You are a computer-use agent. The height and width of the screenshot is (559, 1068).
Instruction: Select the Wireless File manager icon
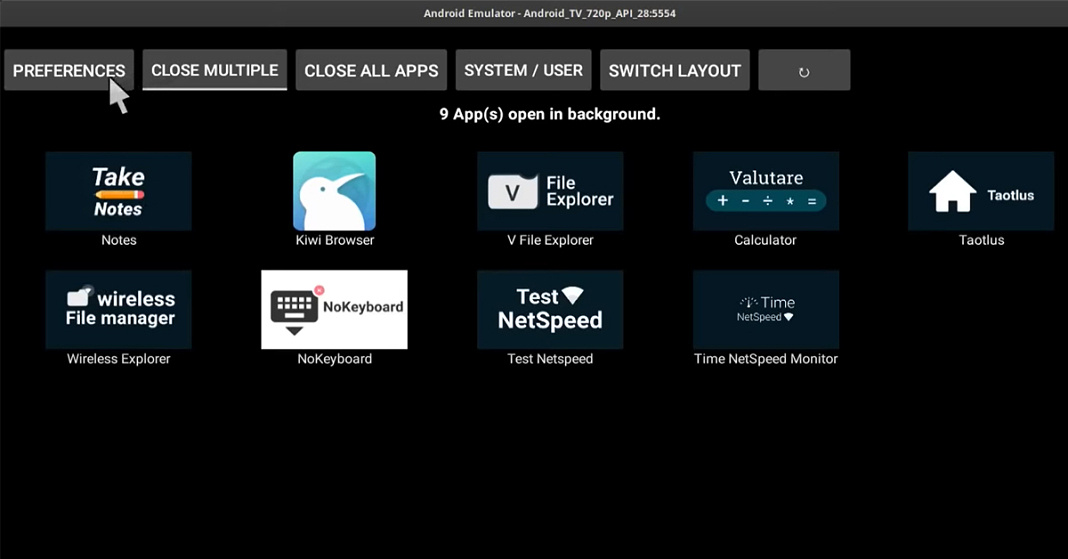click(x=119, y=310)
